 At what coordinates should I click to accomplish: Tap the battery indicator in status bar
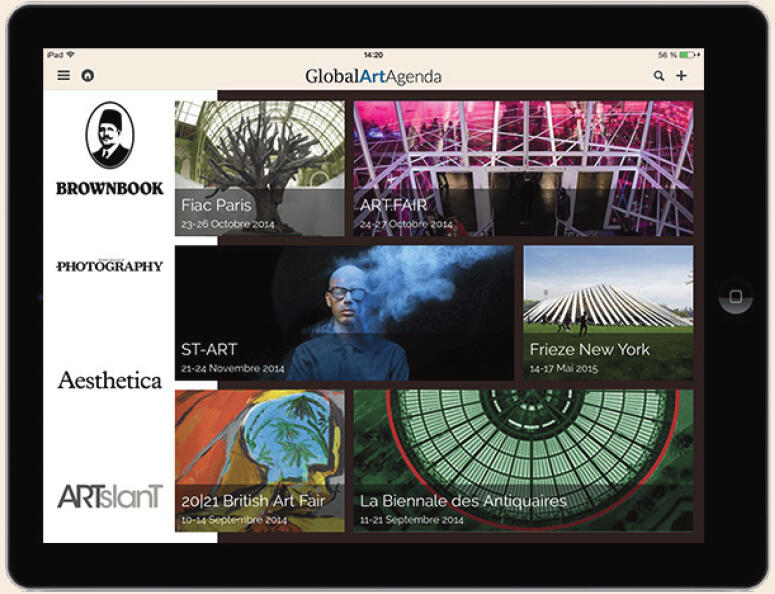[686, 55]
